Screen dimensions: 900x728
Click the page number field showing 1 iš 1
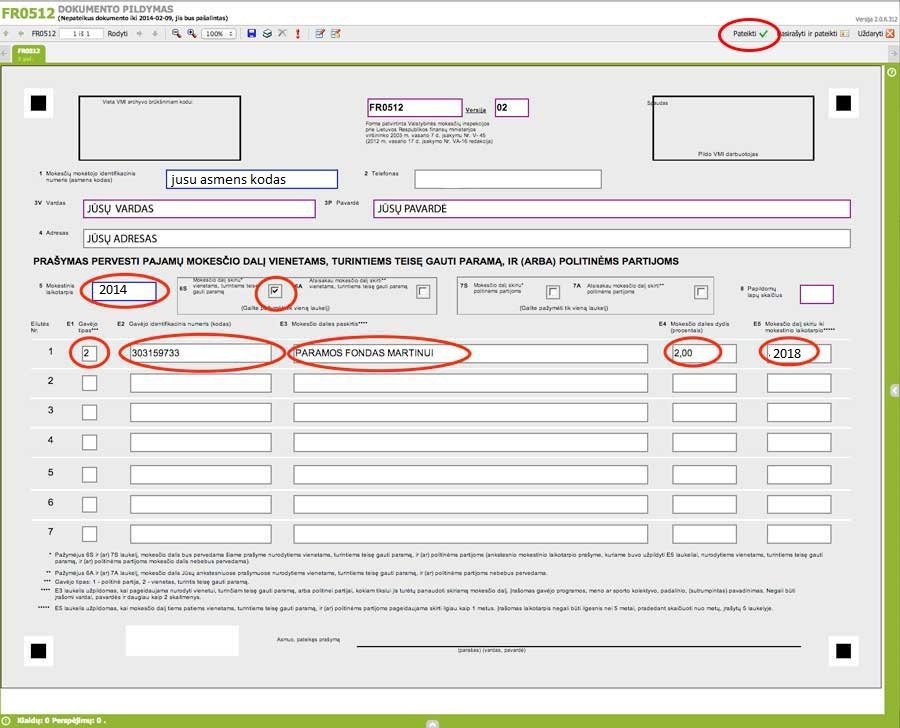point(82,34)
